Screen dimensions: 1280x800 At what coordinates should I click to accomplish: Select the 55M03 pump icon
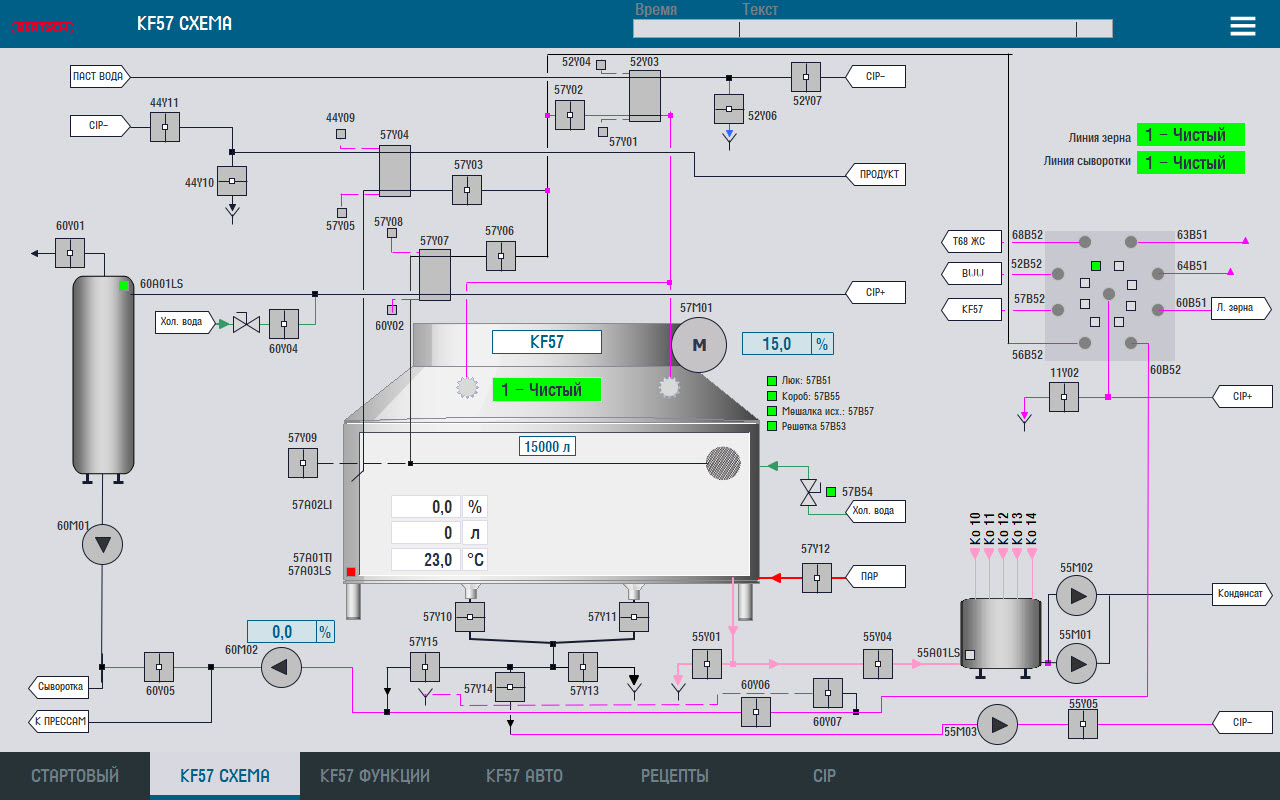point(997,725)
